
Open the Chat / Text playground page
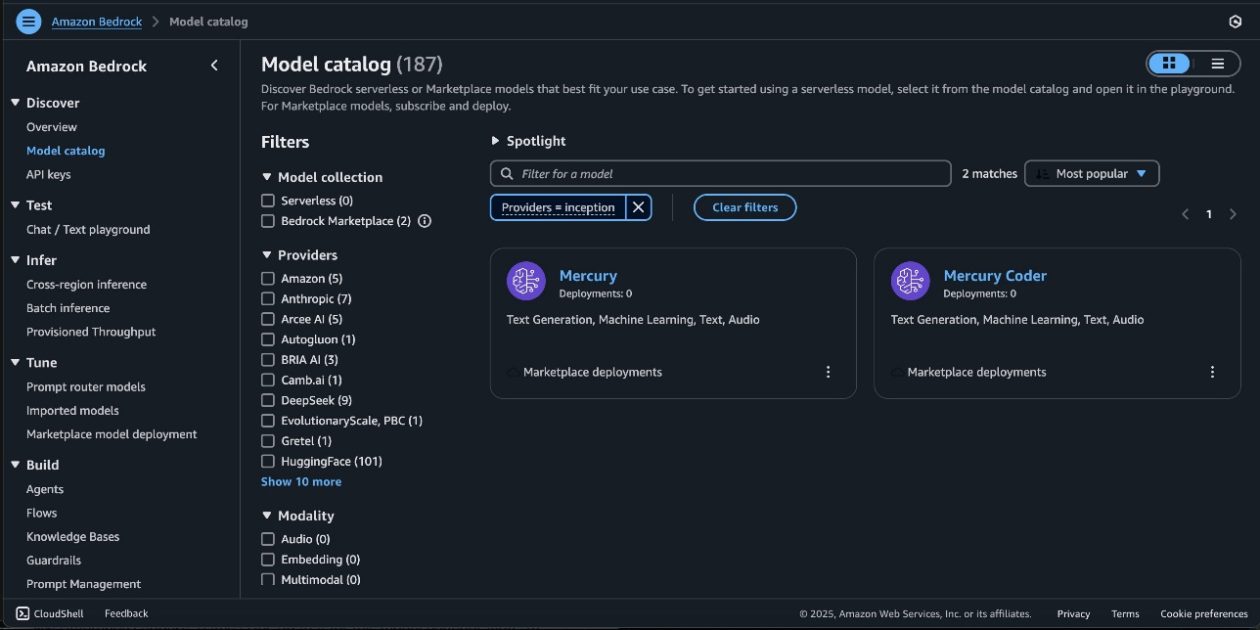click(87, 229)
